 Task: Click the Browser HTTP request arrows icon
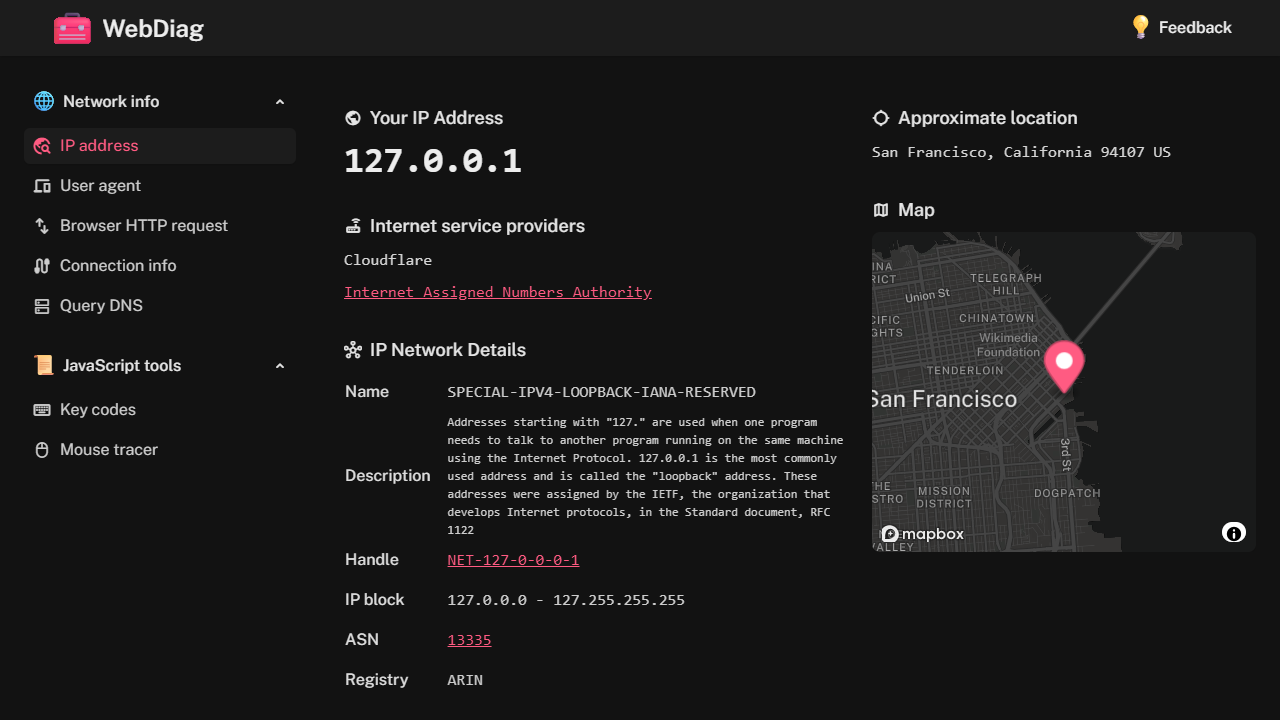click(x=42, y=226)
